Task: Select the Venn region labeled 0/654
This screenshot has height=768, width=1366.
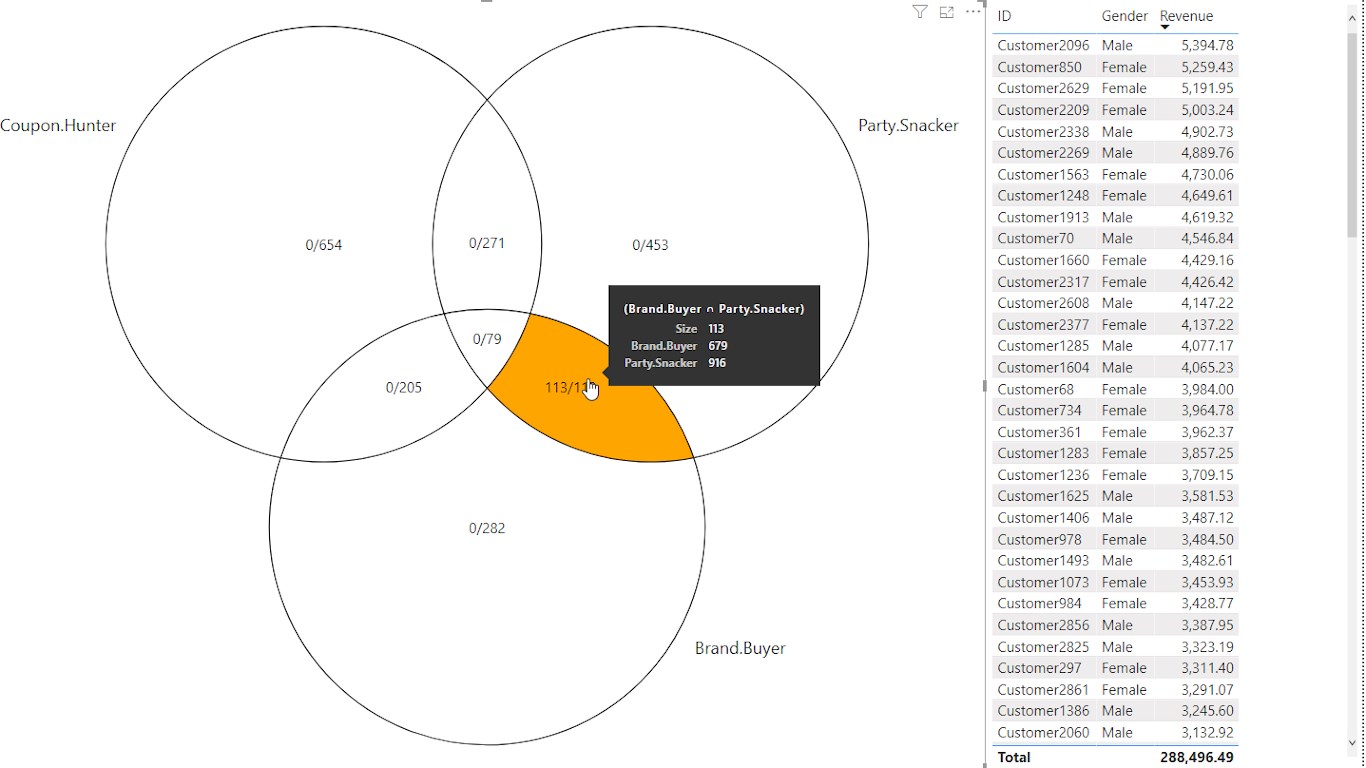Action: 324,245
